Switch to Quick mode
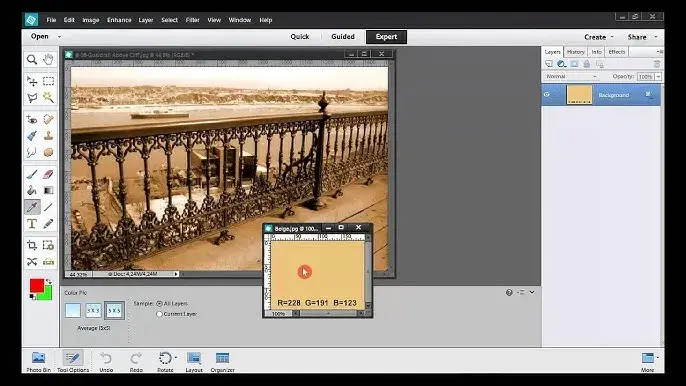The width and height of the screenshot is (686, 386). 300,37
